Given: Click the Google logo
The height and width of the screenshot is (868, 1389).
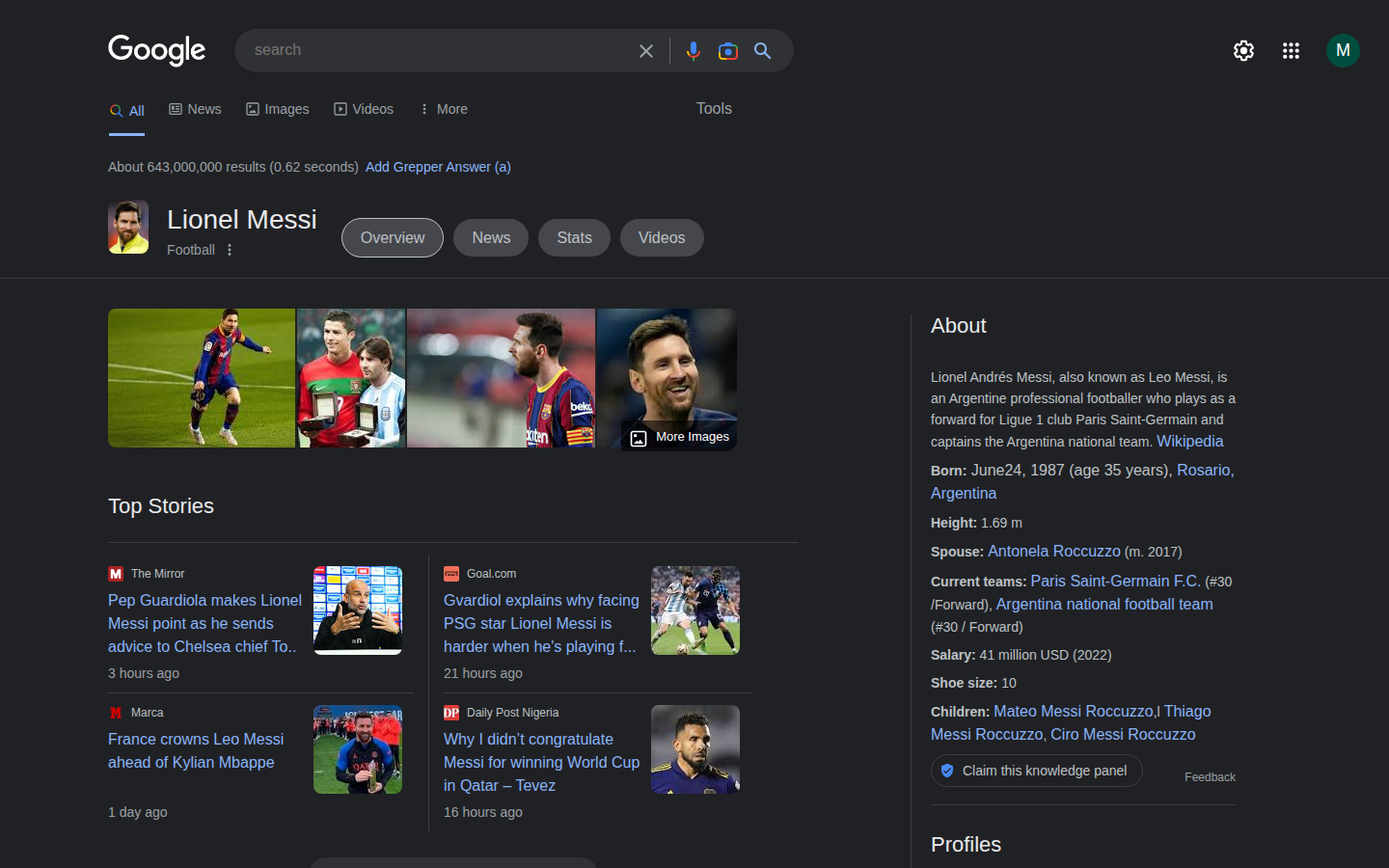Looking at the screenshot, I should (156, 50).
